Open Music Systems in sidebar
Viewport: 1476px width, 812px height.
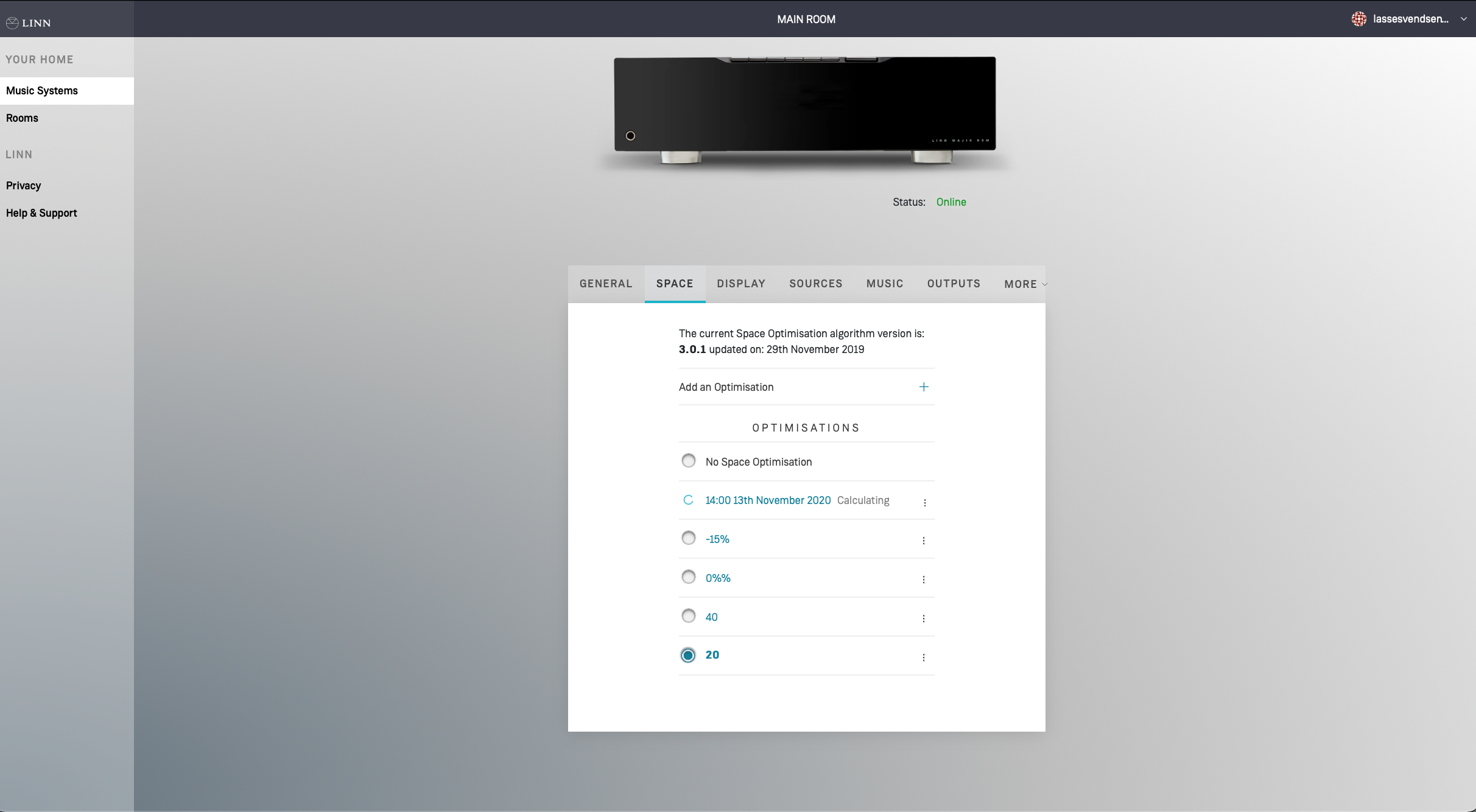click(x=67, y=91)
